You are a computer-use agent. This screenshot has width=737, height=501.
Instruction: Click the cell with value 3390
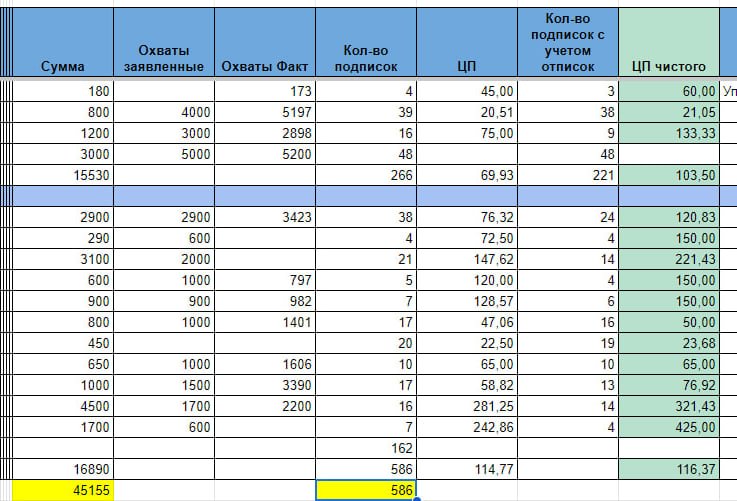pos(265,385)
